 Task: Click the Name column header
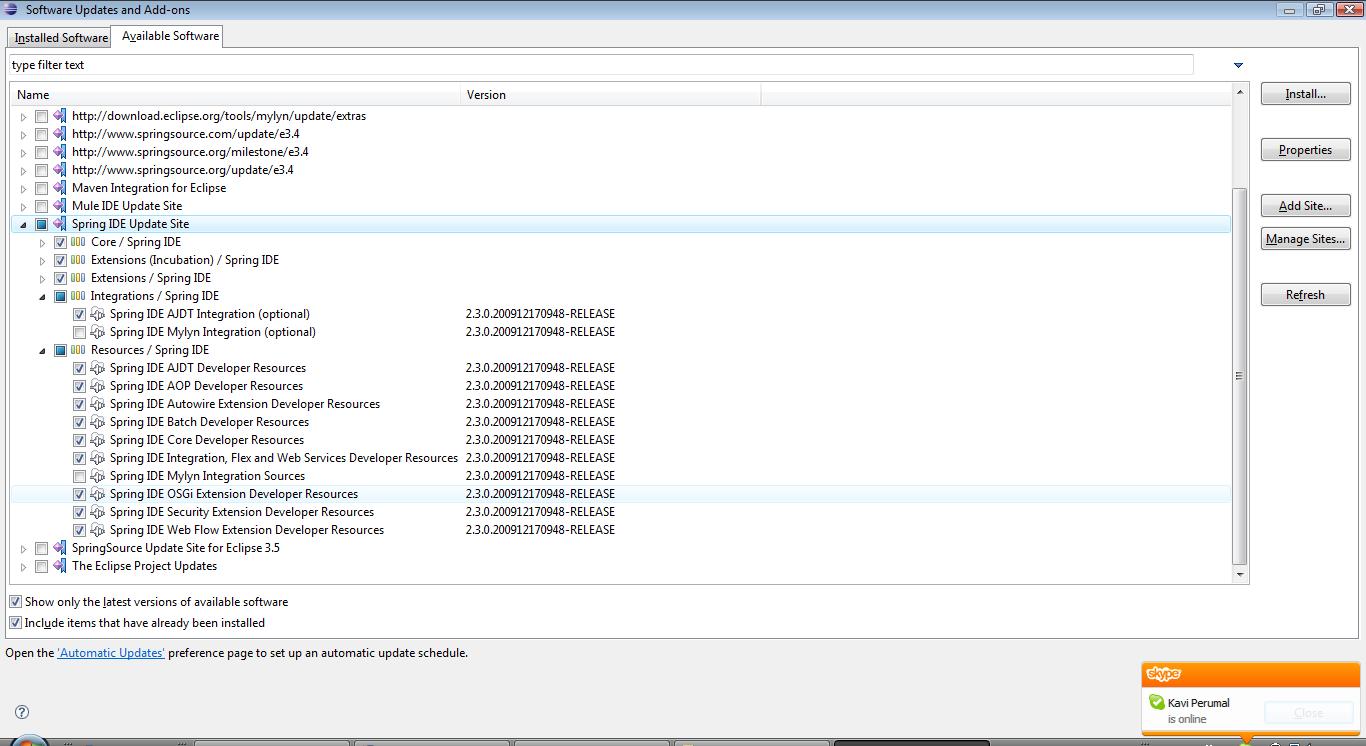(x=236, y=95)
